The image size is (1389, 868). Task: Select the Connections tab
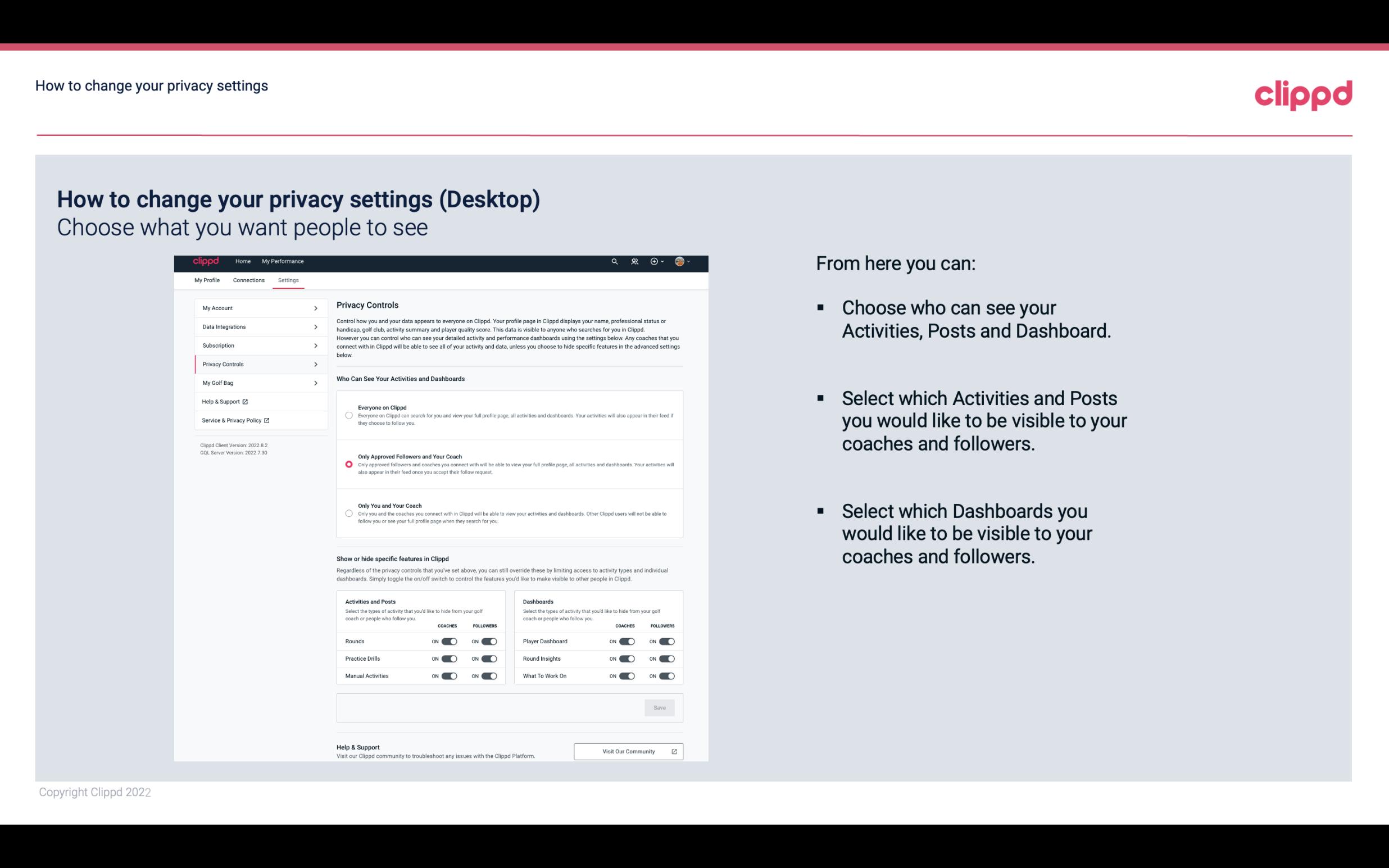[248, 281]
